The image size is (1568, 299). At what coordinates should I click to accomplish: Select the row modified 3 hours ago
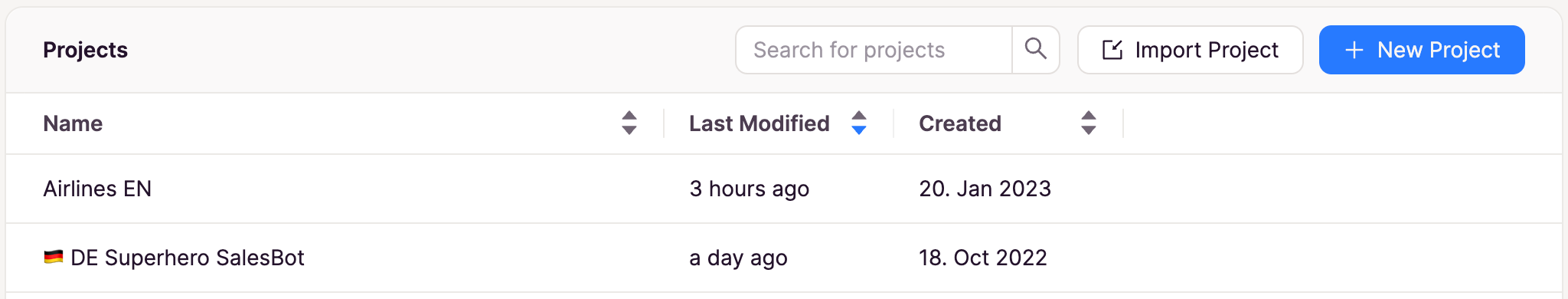pyautogui.click(x=784, y=189)
